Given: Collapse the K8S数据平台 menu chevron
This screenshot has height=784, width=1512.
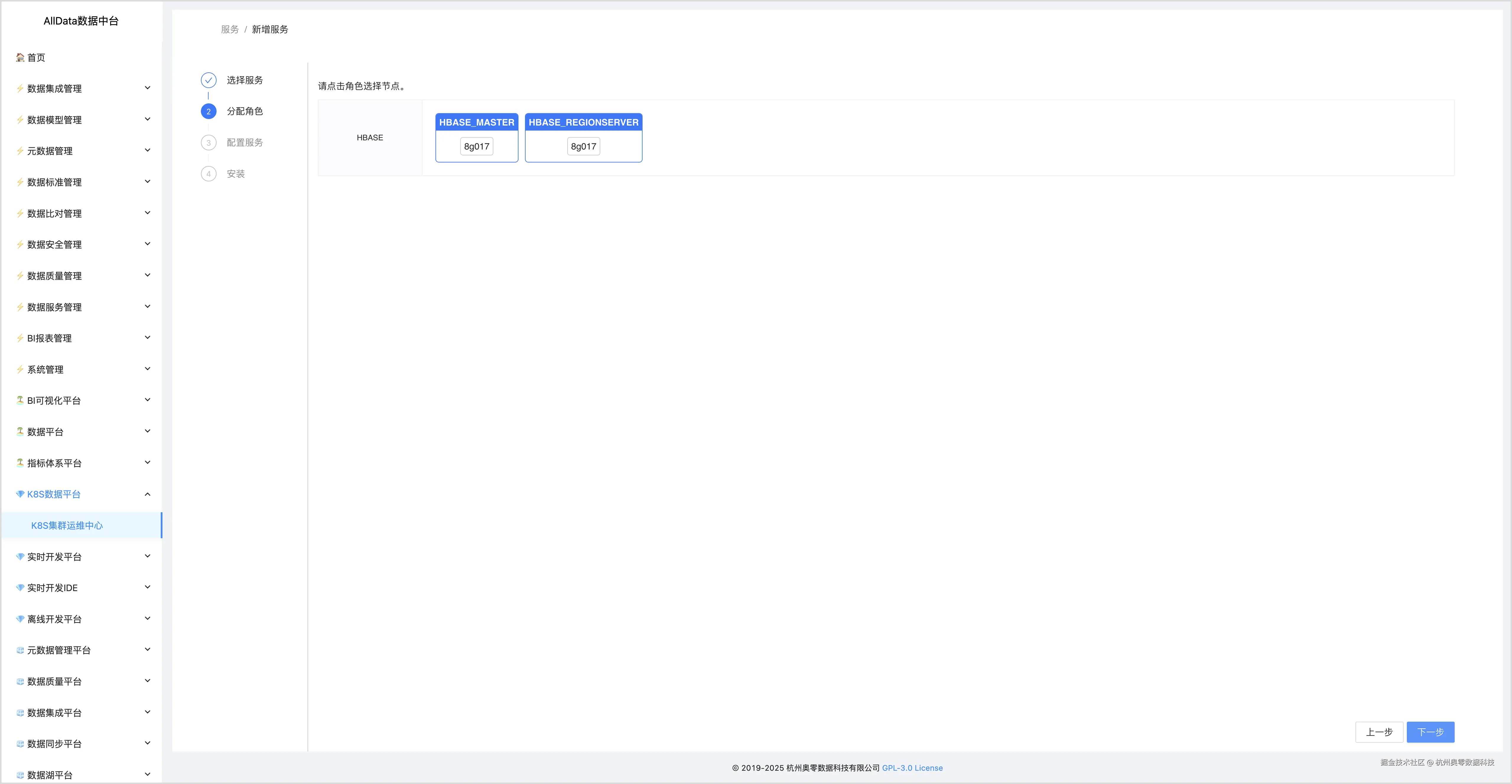Looking at the screenshot, I should click(147, 494).
